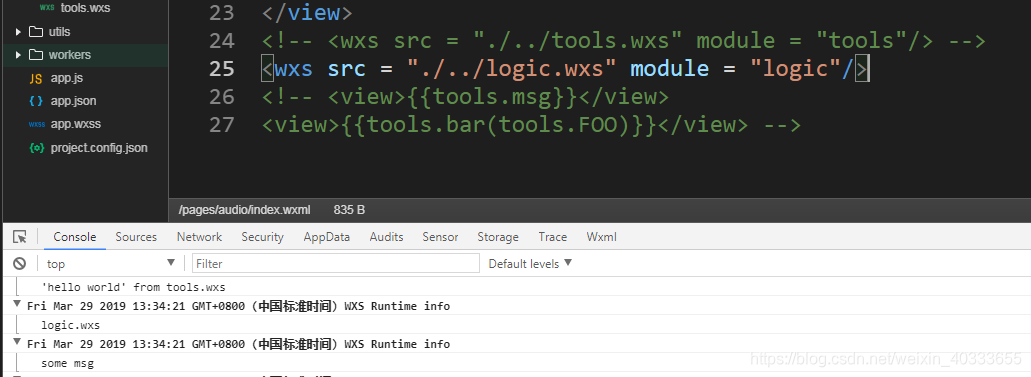Click the 'hello world' from tools.wxs log line
This screenshot has width=1031, height=377.
click(133, 287)
